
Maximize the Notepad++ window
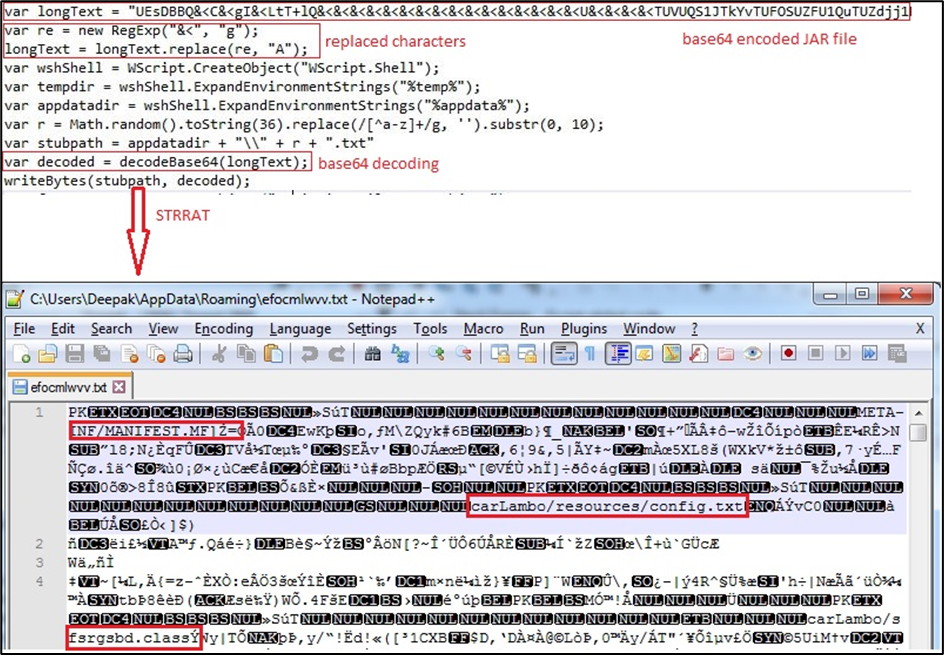coord(862,294)
